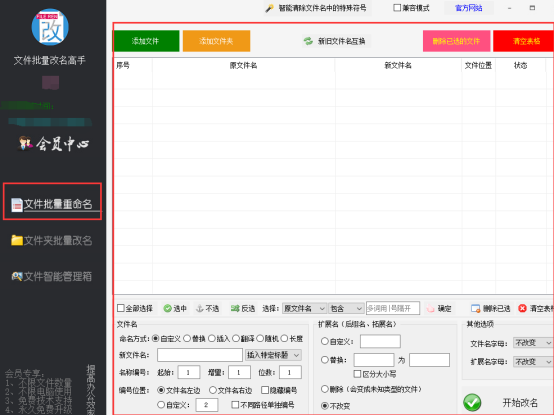Click the 文件智能管理箱 toolbox icon
Viewport: 554px width, 416px height.
pyautogui.click(x=17, y=276)
